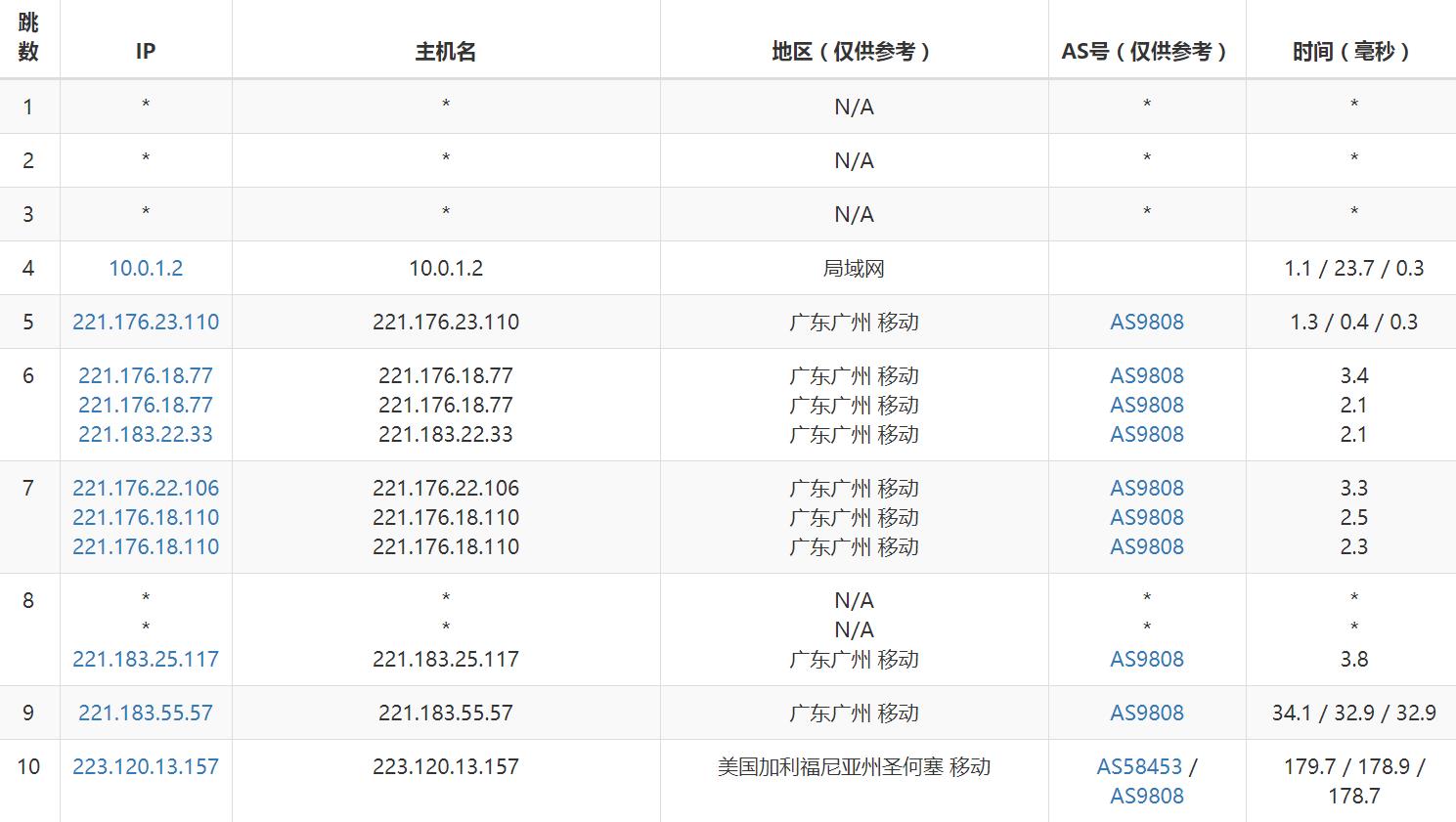Viewport: 1456px width, 822px height.
Task: Select hostname text 221.176.23.110
Action: click(x=446, y=322)
